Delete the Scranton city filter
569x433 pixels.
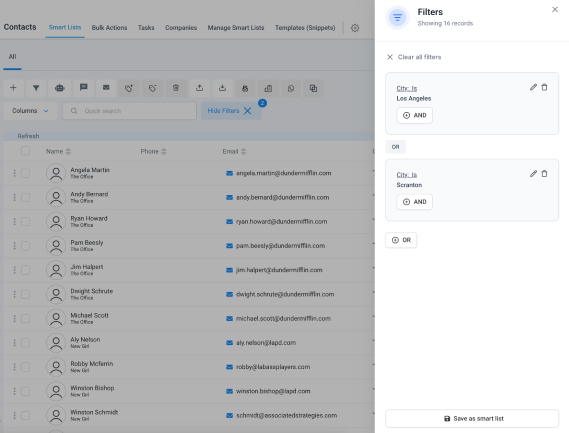point(544,173)
